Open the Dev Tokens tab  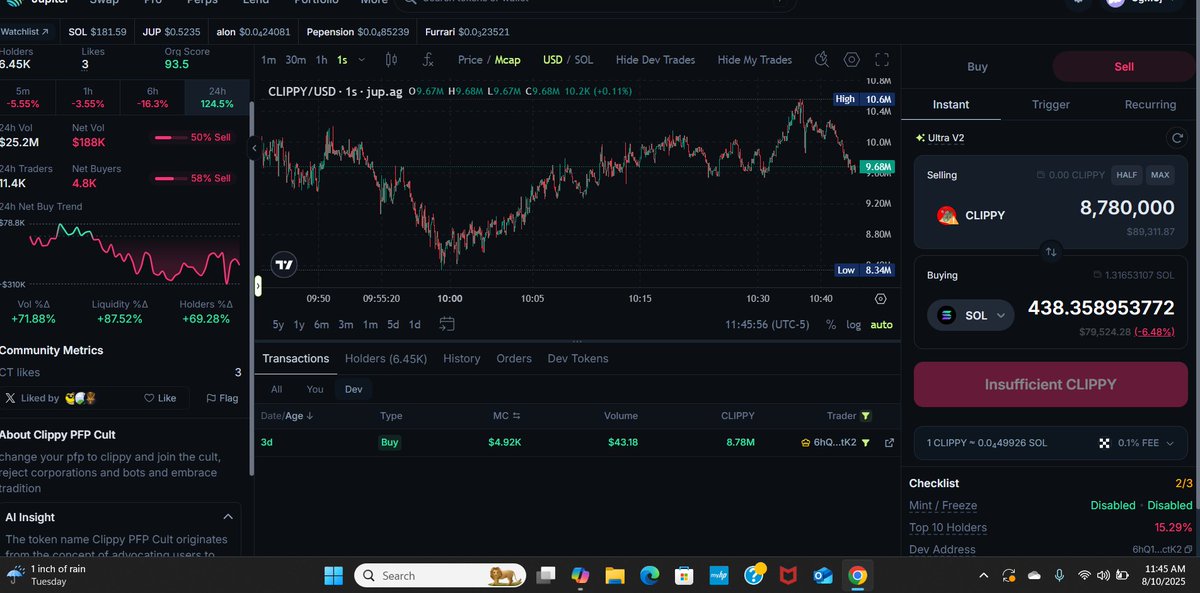coord(578,358)
